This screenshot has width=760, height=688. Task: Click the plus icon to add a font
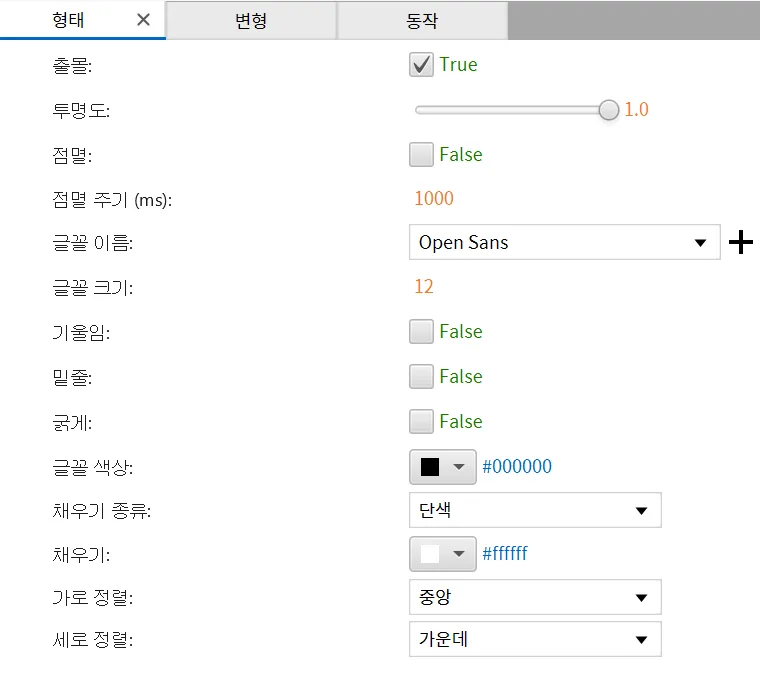pyautogui.click(x=741, y=242)
